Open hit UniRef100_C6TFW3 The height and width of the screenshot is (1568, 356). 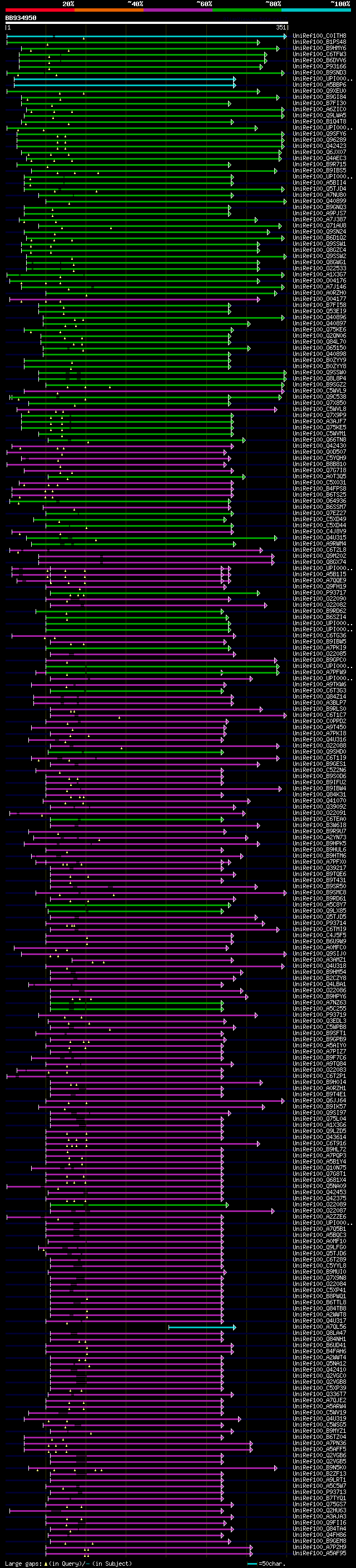(x=319, y=54)
